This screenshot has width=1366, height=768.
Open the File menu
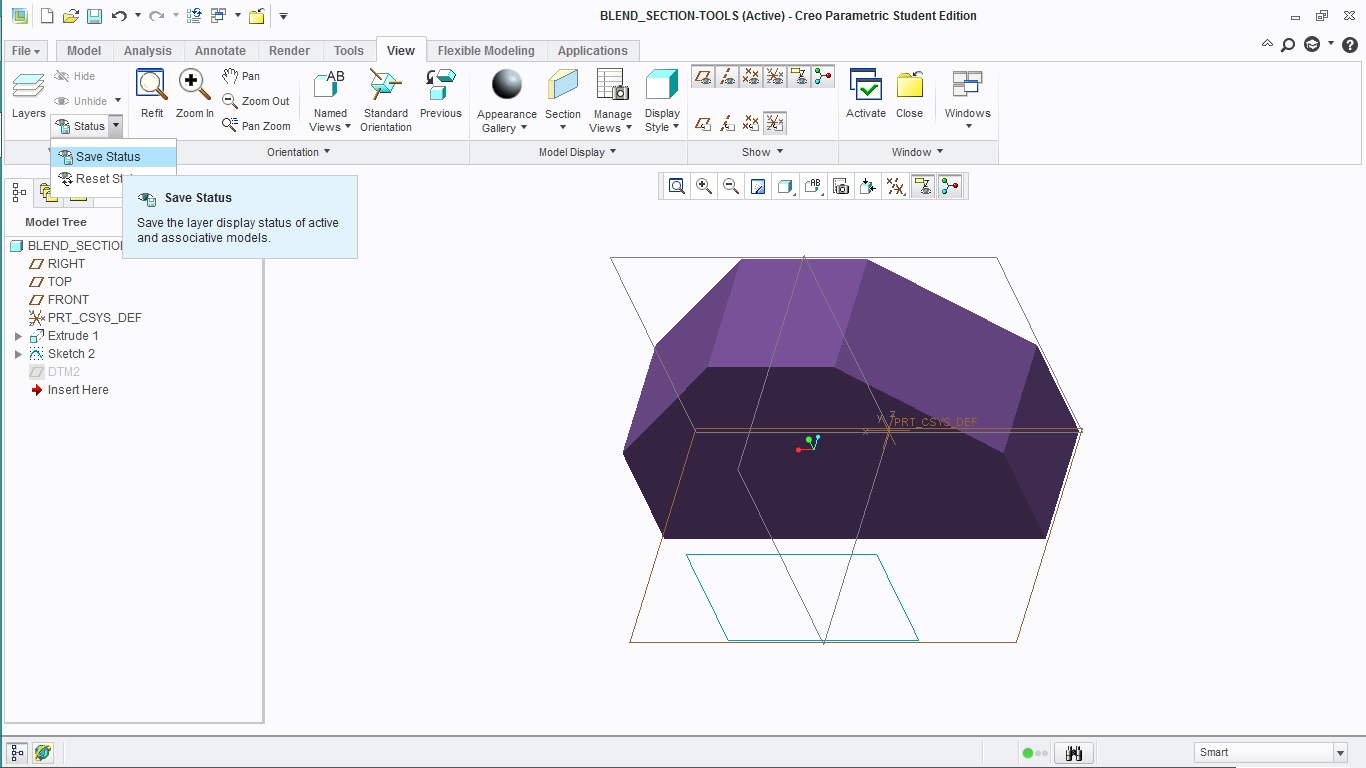[26, 51]
